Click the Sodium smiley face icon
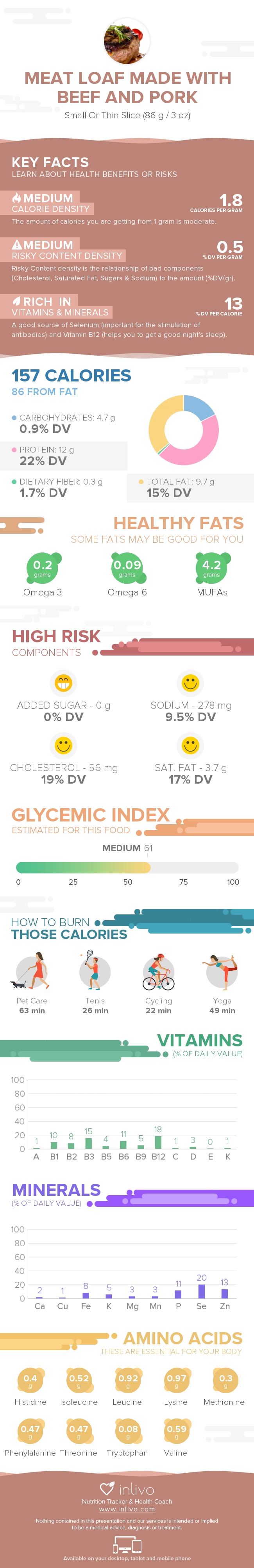Image resolution: width=254 pixels, height=1568 pixels. [191, 683]
